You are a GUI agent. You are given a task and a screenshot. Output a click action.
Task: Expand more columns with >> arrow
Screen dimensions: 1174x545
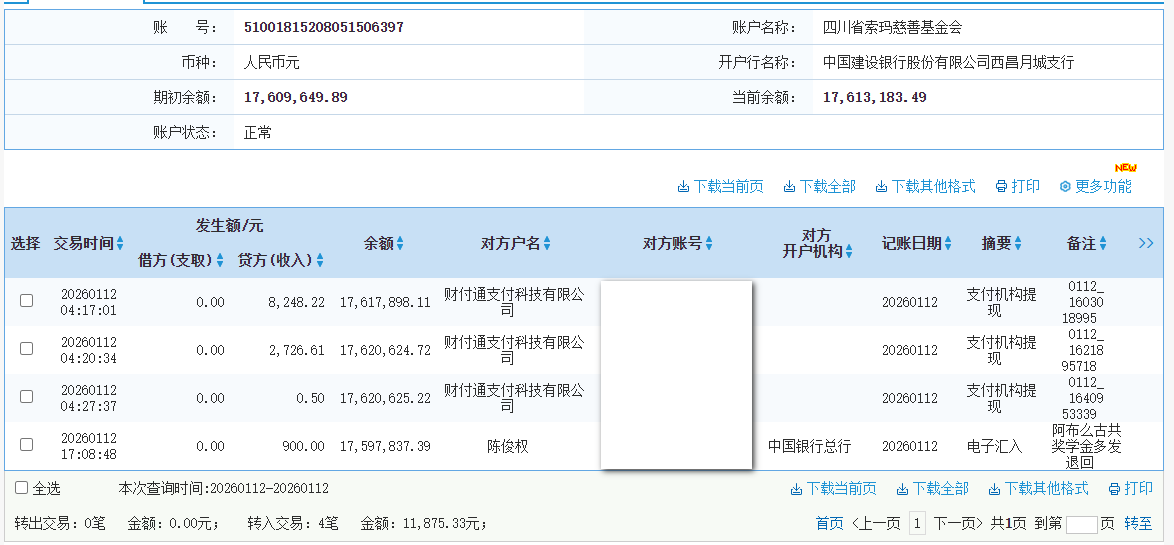(1146, 243)
